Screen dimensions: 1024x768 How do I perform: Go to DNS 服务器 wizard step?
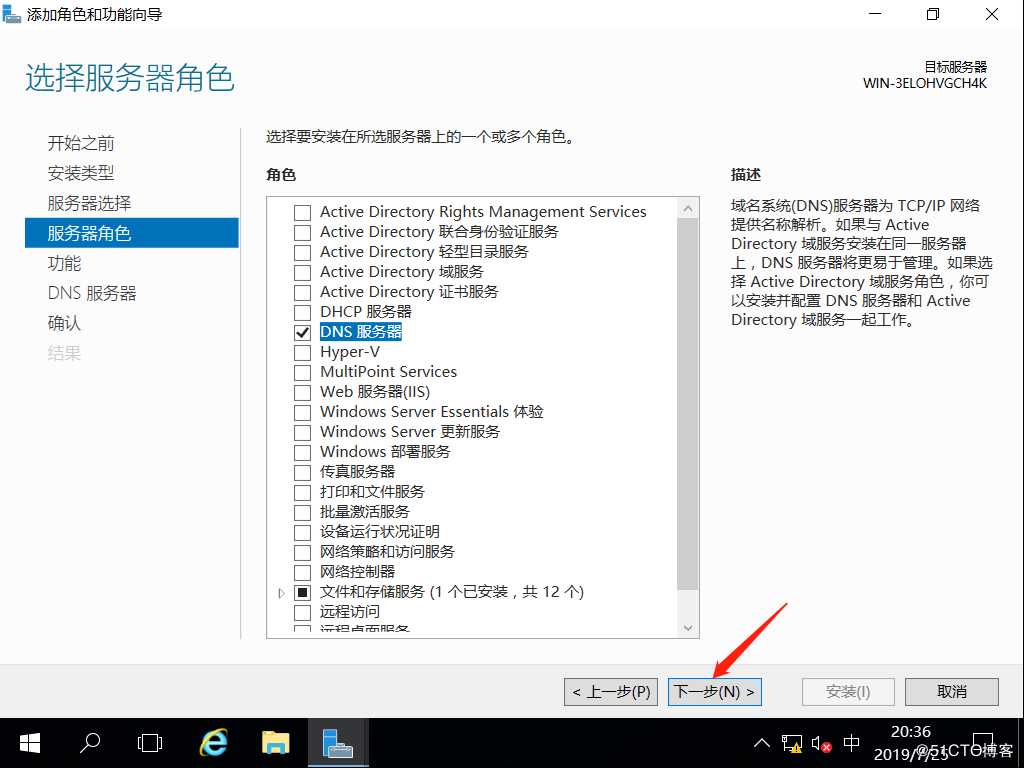92,293
